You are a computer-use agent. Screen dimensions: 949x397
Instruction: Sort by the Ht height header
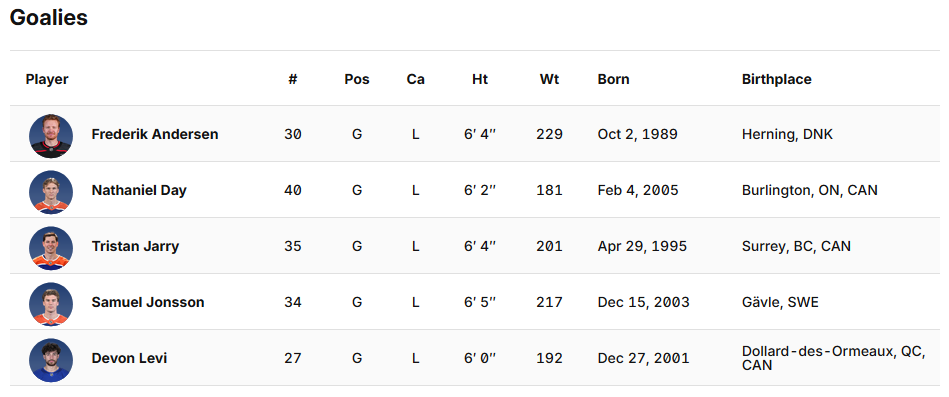[x=480, y=79]
